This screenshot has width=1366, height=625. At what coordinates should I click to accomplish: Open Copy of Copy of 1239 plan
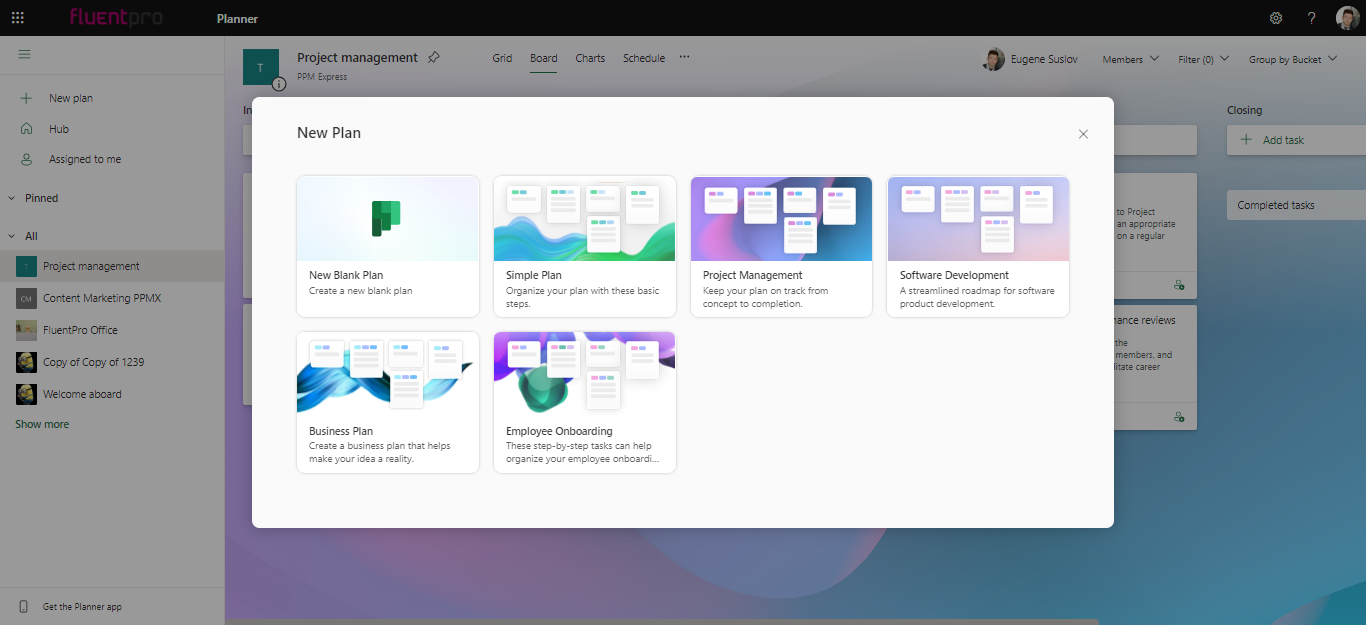(112, 362)
